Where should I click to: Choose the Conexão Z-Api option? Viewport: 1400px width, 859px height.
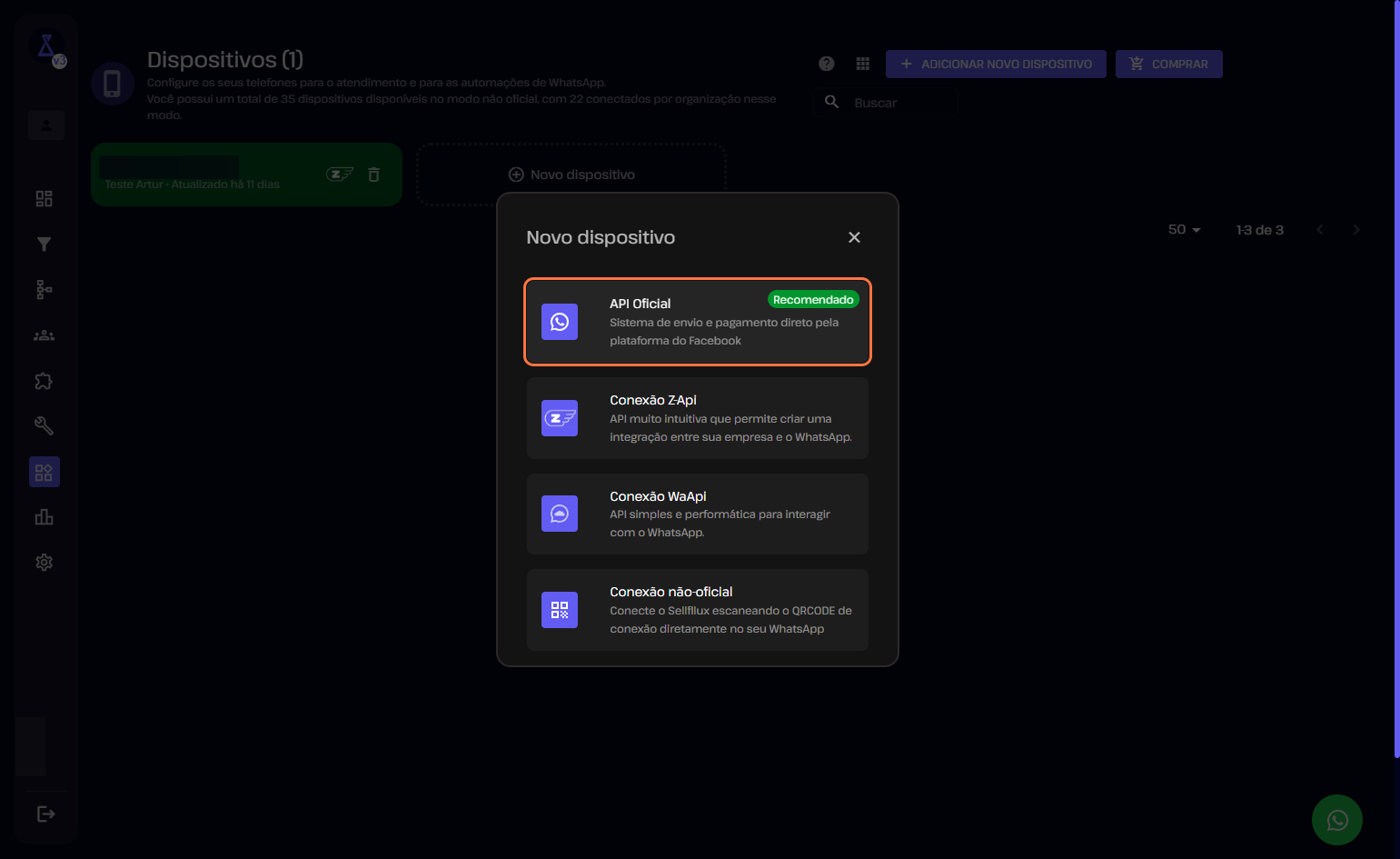[698, 418]
